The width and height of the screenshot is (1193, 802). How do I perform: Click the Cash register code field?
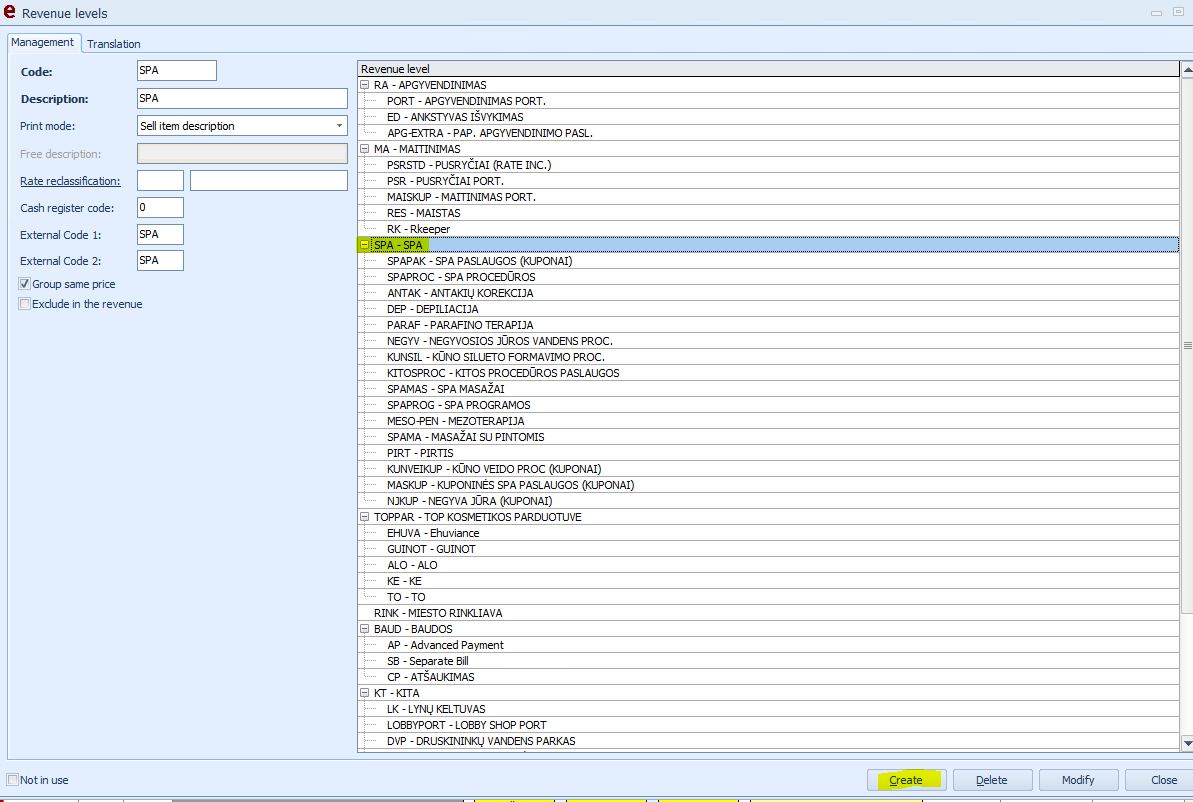pyautogui.click(x=160, y=208)
